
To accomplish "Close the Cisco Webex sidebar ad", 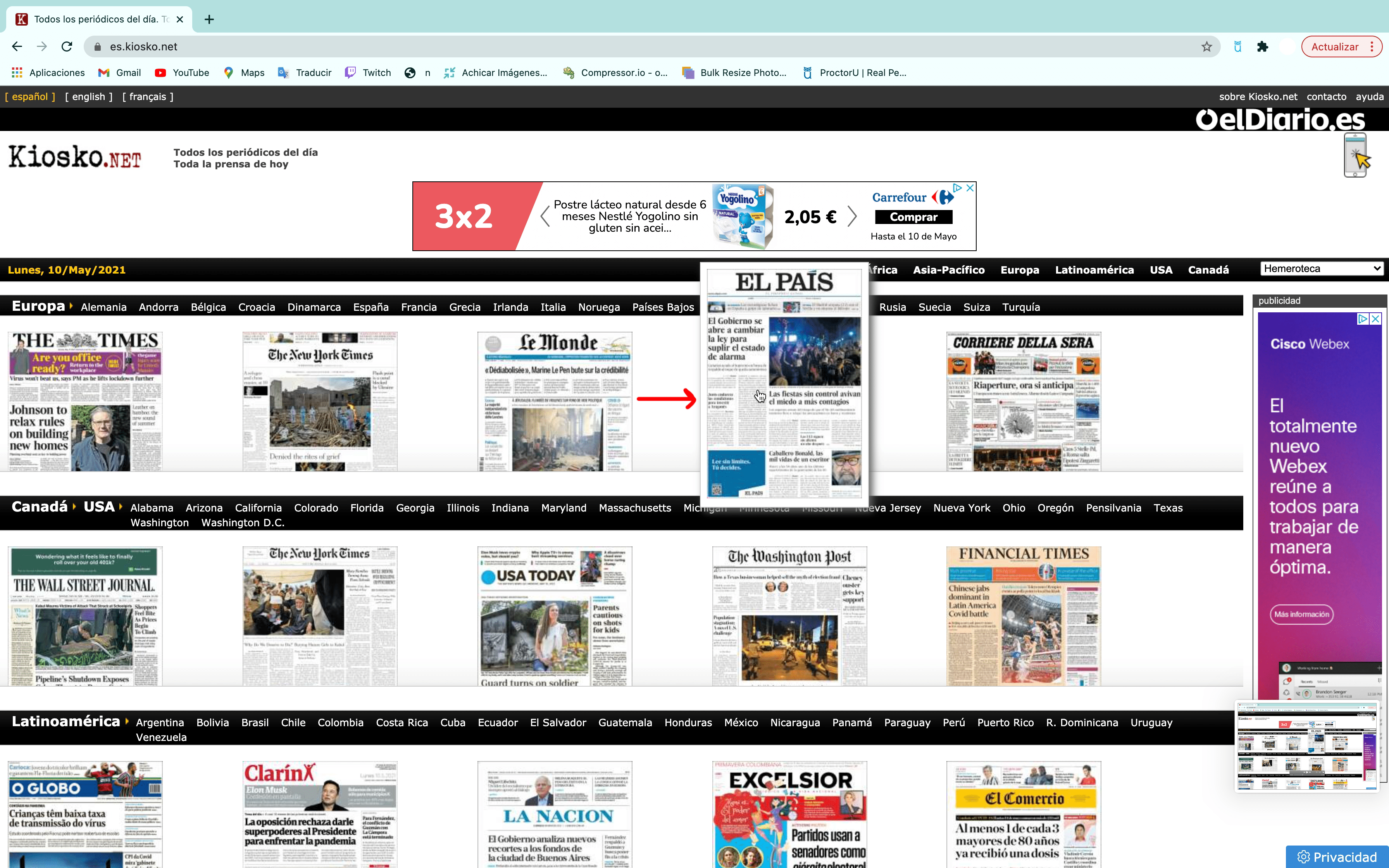I will click(x=1376, y=319).
